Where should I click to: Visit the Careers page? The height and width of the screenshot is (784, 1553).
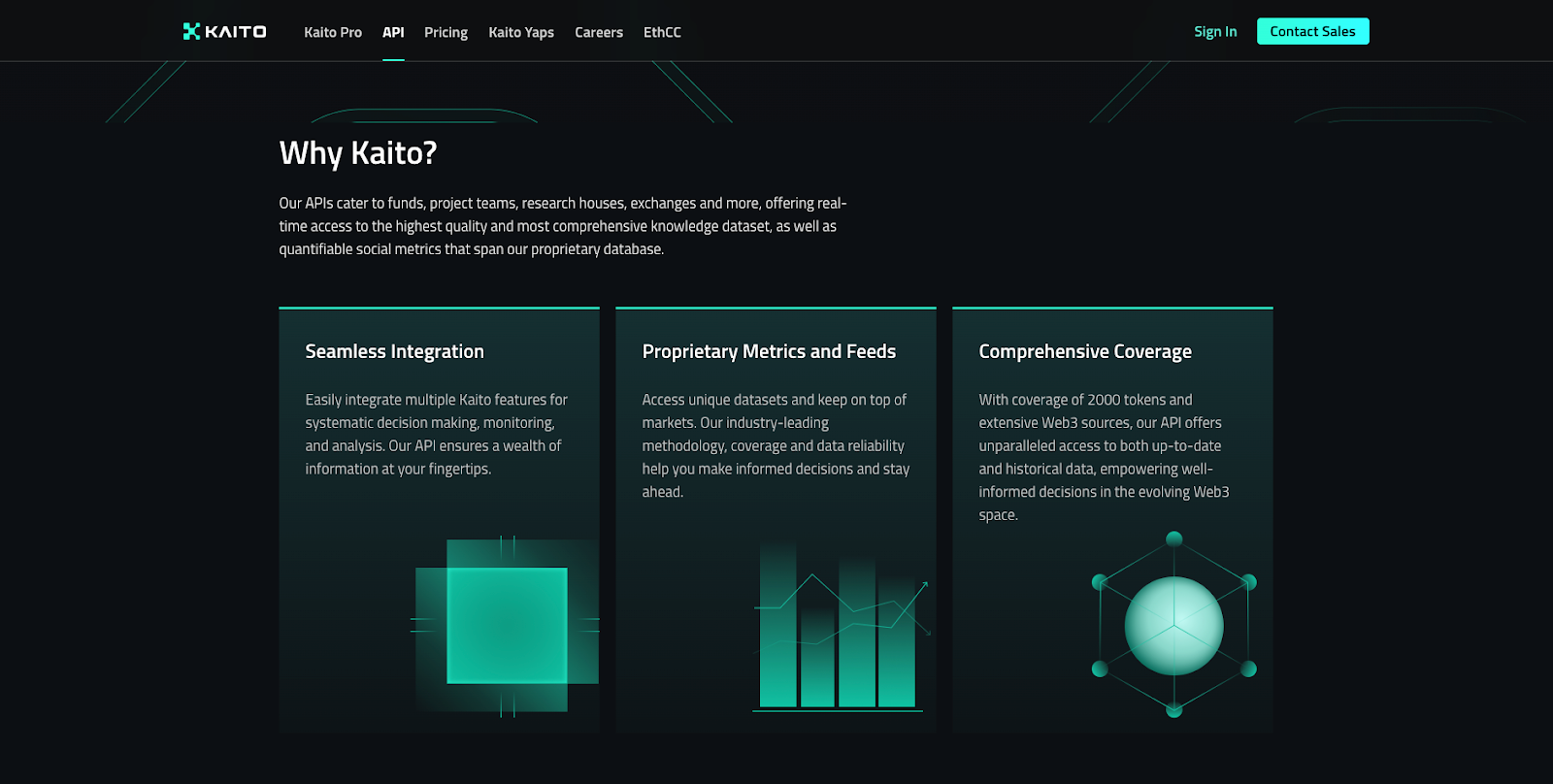599,32
